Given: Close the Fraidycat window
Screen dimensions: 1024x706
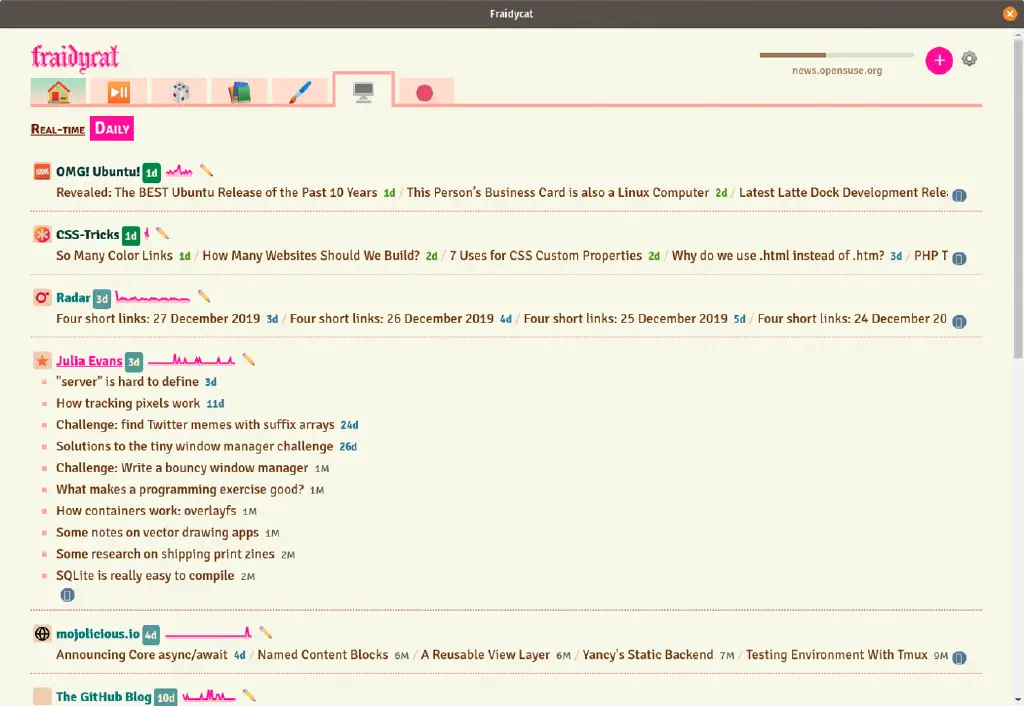Looking at the screenshot, I should (x=1010, y=14).
